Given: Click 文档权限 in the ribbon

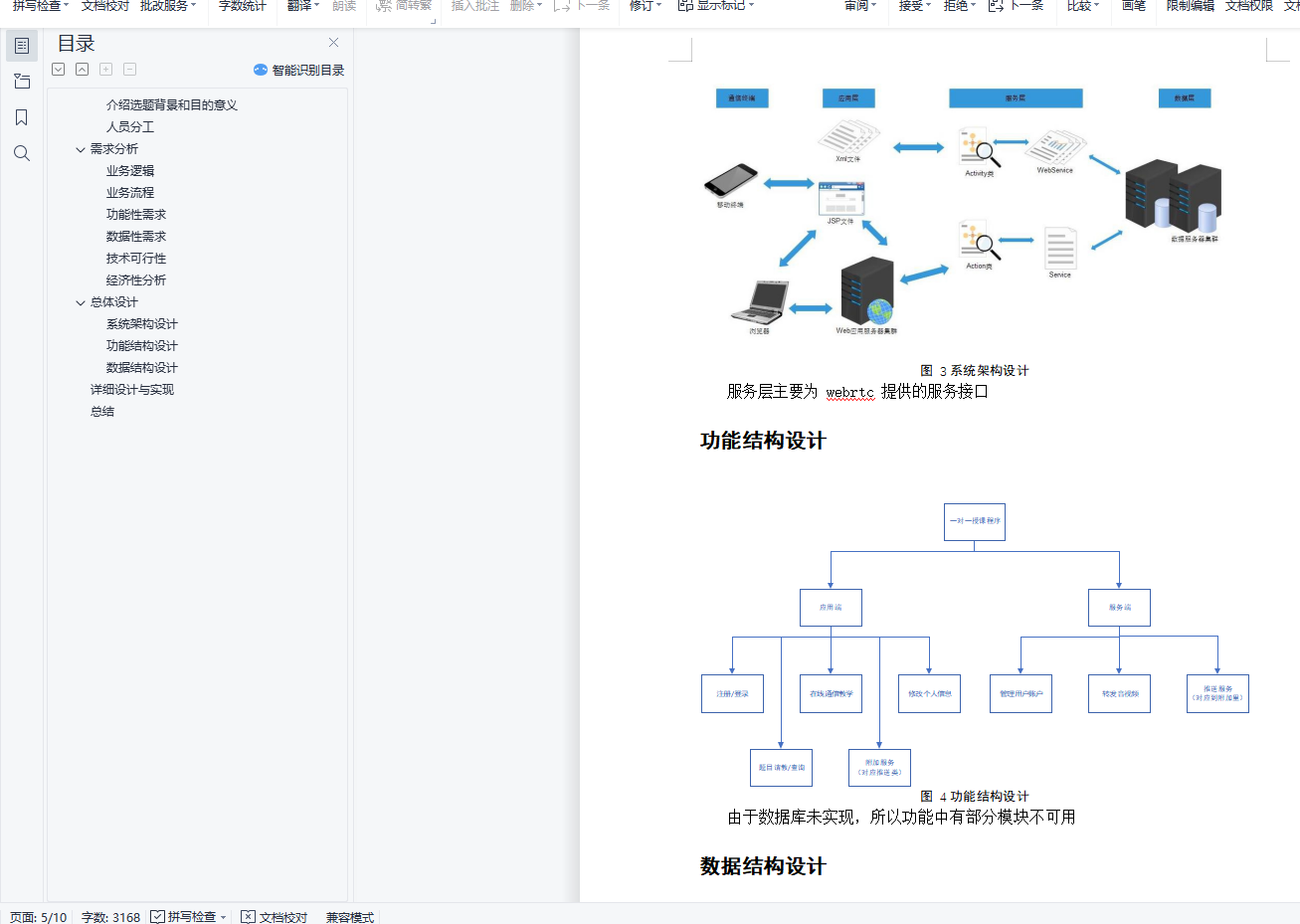Looking at the screenshot, I should (x=1249, y=6).
